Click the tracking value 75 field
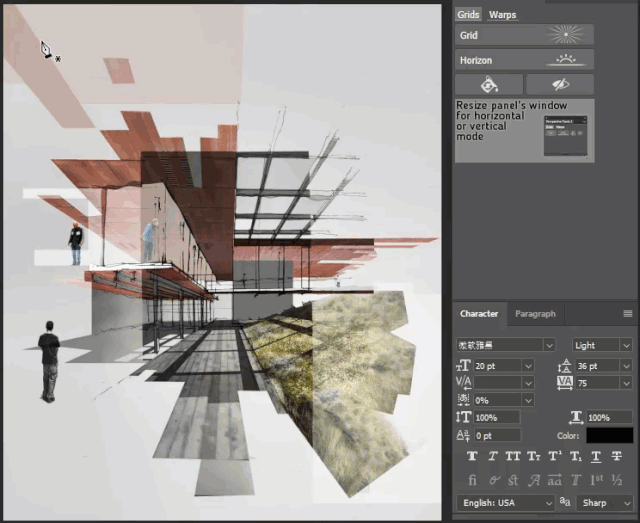Viewport: 640px width, 523px height. [x=598, y=383]
